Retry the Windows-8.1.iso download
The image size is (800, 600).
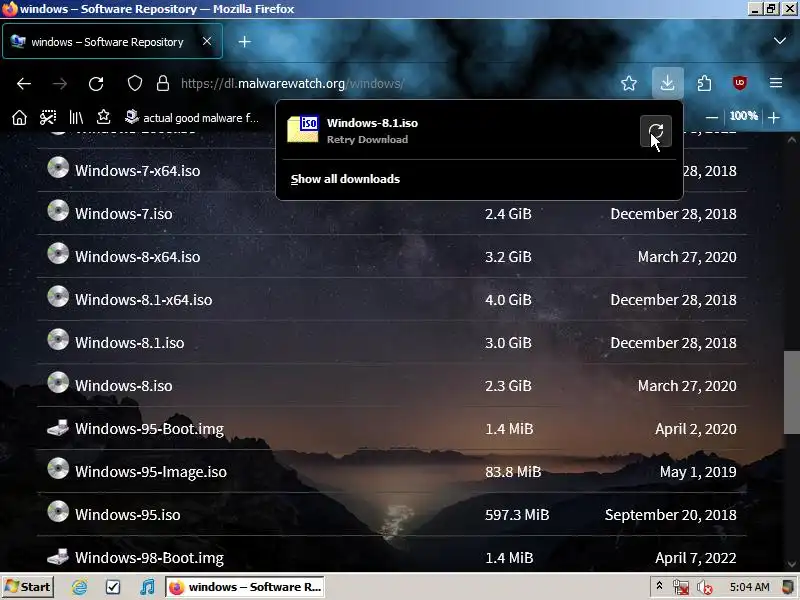click(x=656, y=131)
